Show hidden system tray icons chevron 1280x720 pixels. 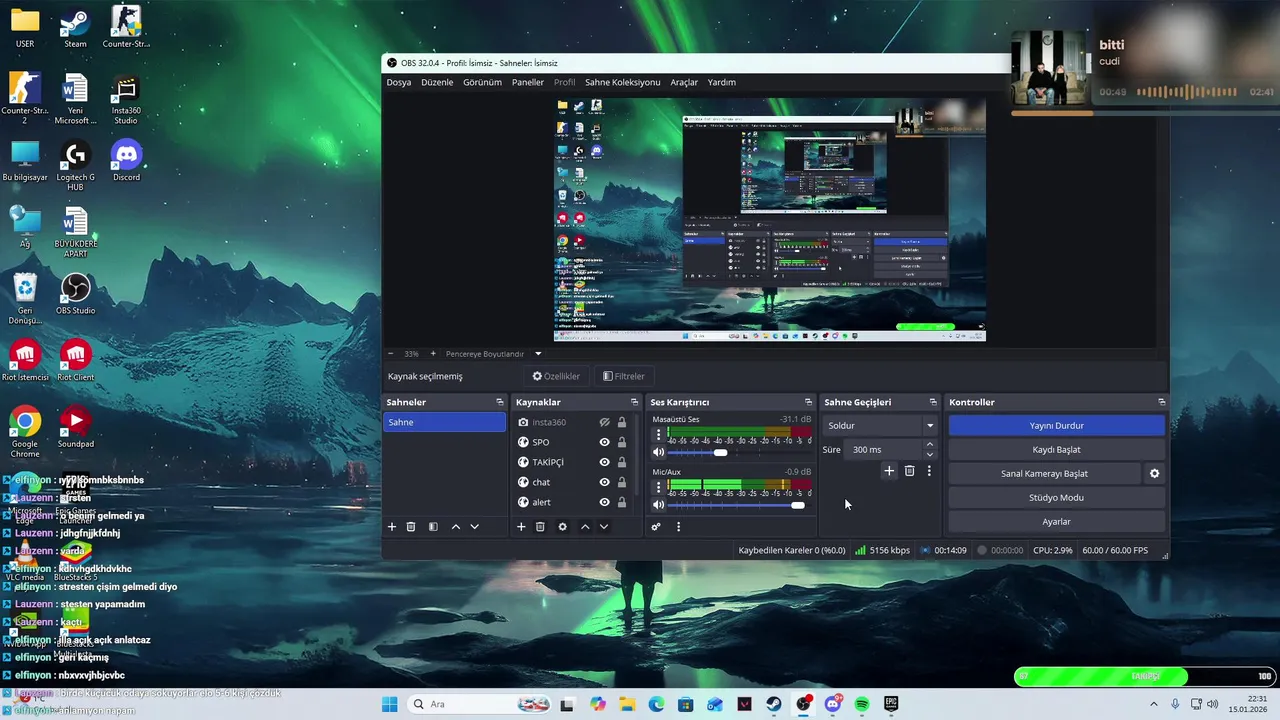(1155, 704)
